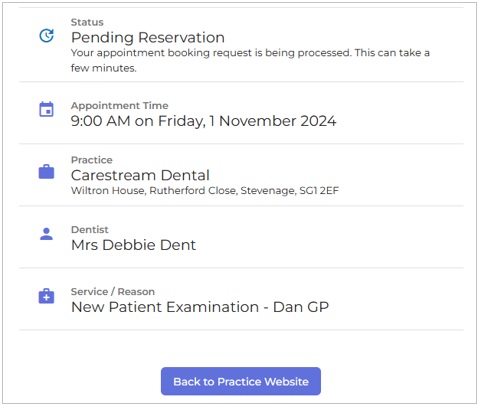Click the November 2024 date text
The image size is (478, 406).
pos(277,121)
